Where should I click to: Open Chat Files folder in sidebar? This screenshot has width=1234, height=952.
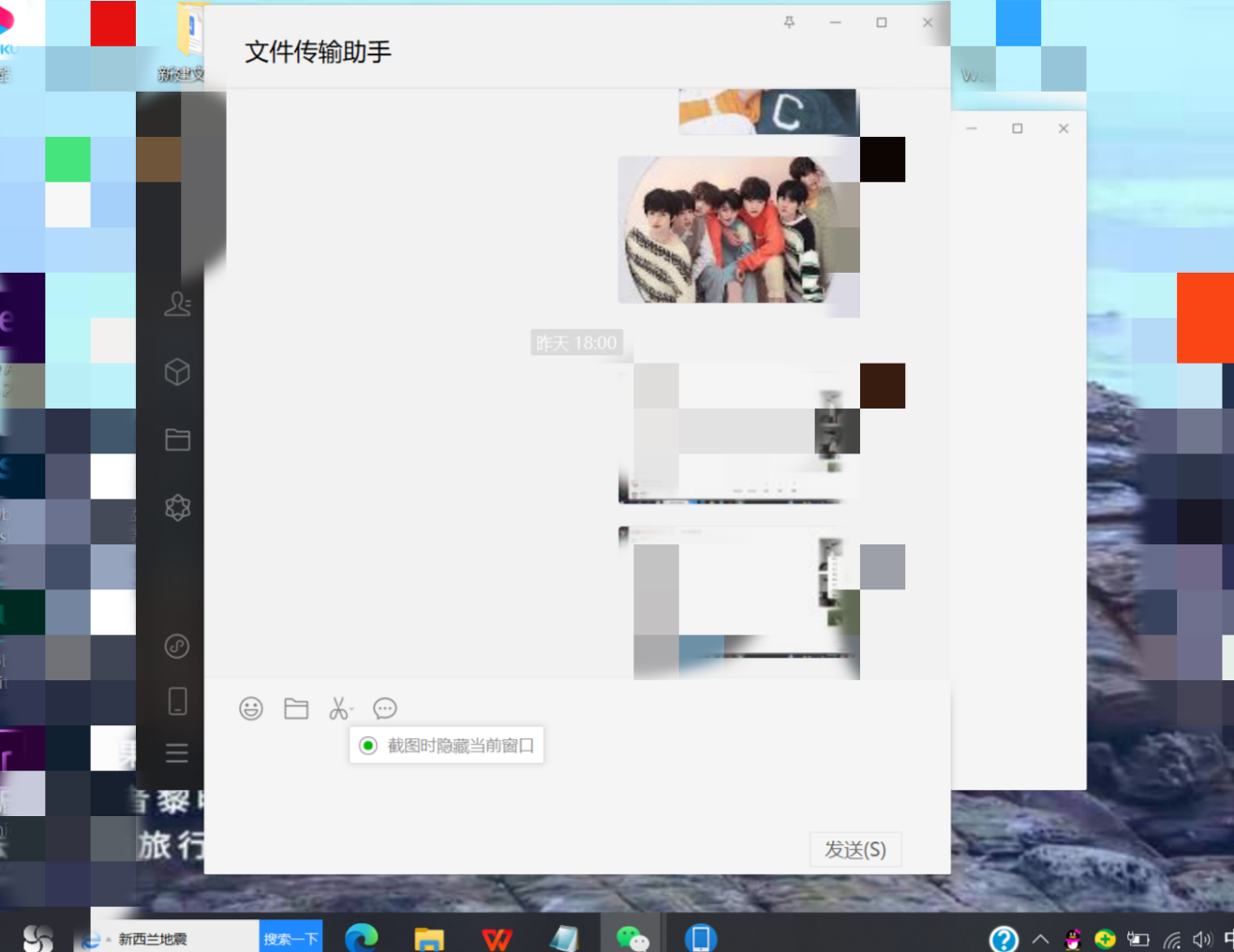coord(177,439)
